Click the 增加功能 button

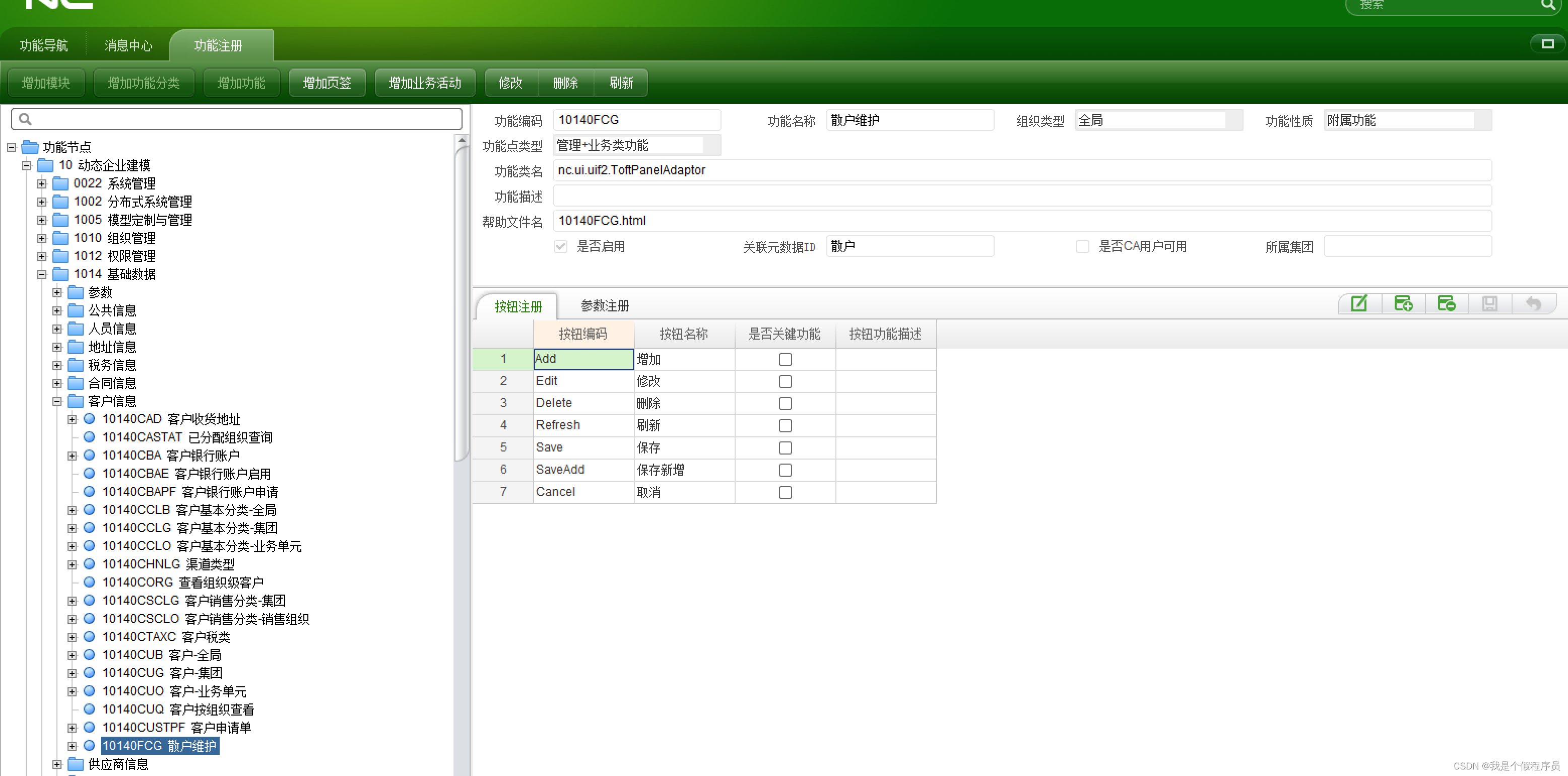coord(241,82)
